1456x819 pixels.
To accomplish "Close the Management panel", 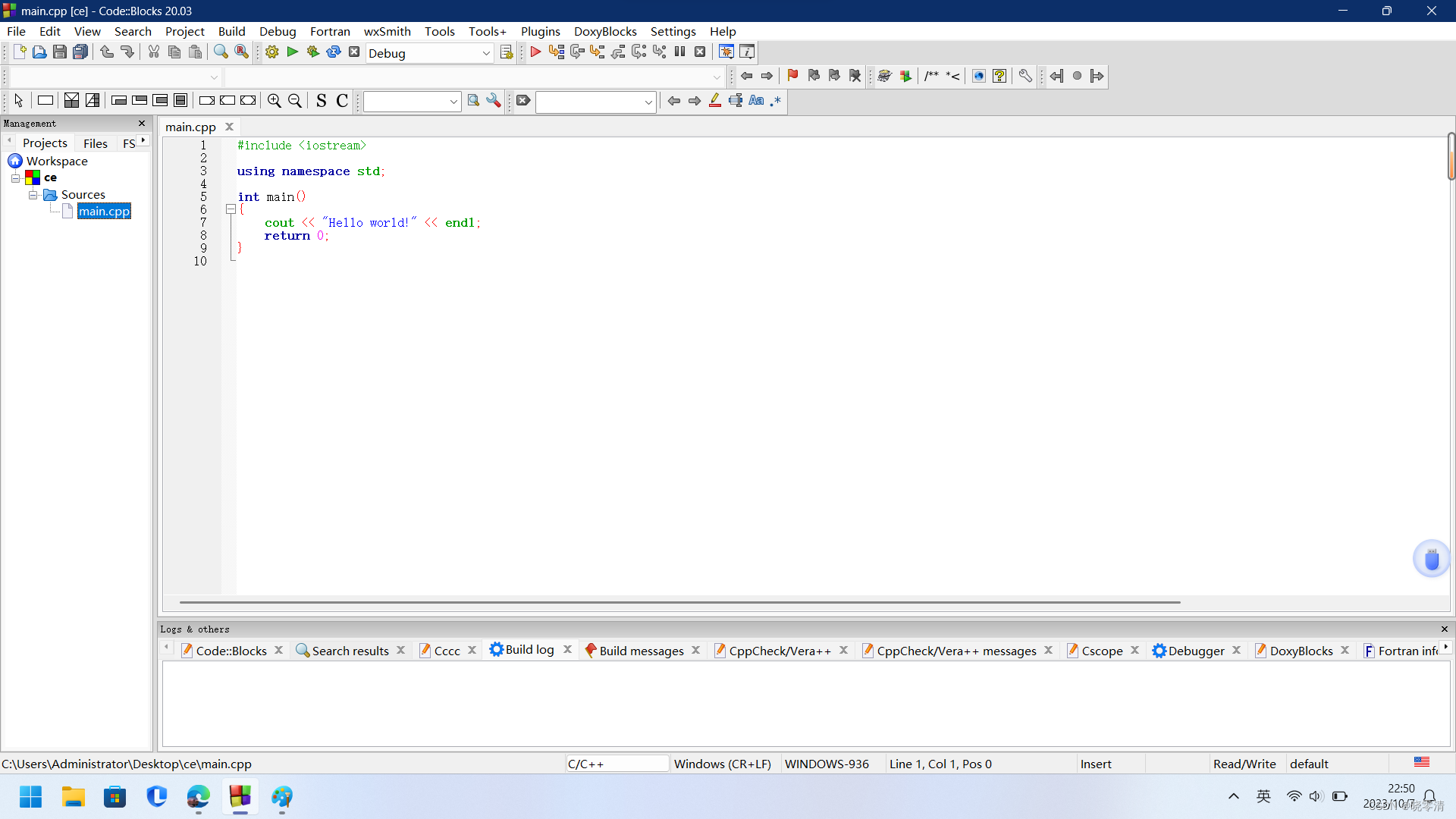I will [x=141, y=124].
